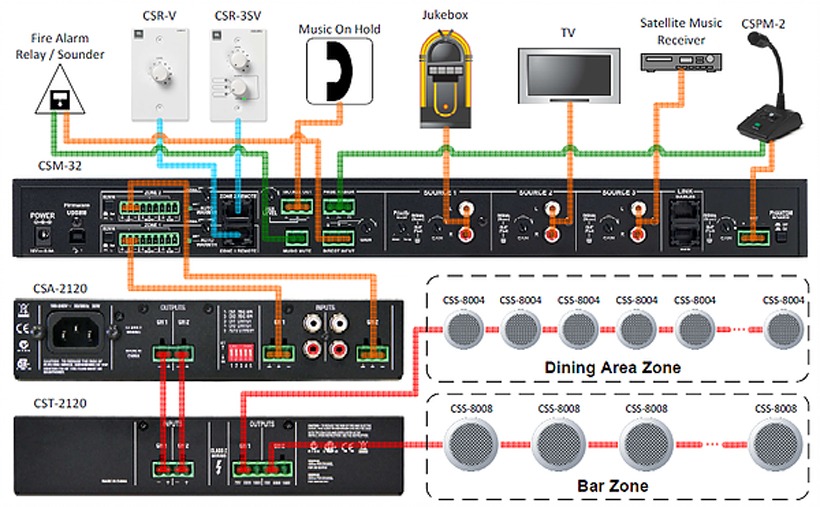820x507 pixels.
Task: Click the Dining Area Zone label
Action: pos(613,368)
